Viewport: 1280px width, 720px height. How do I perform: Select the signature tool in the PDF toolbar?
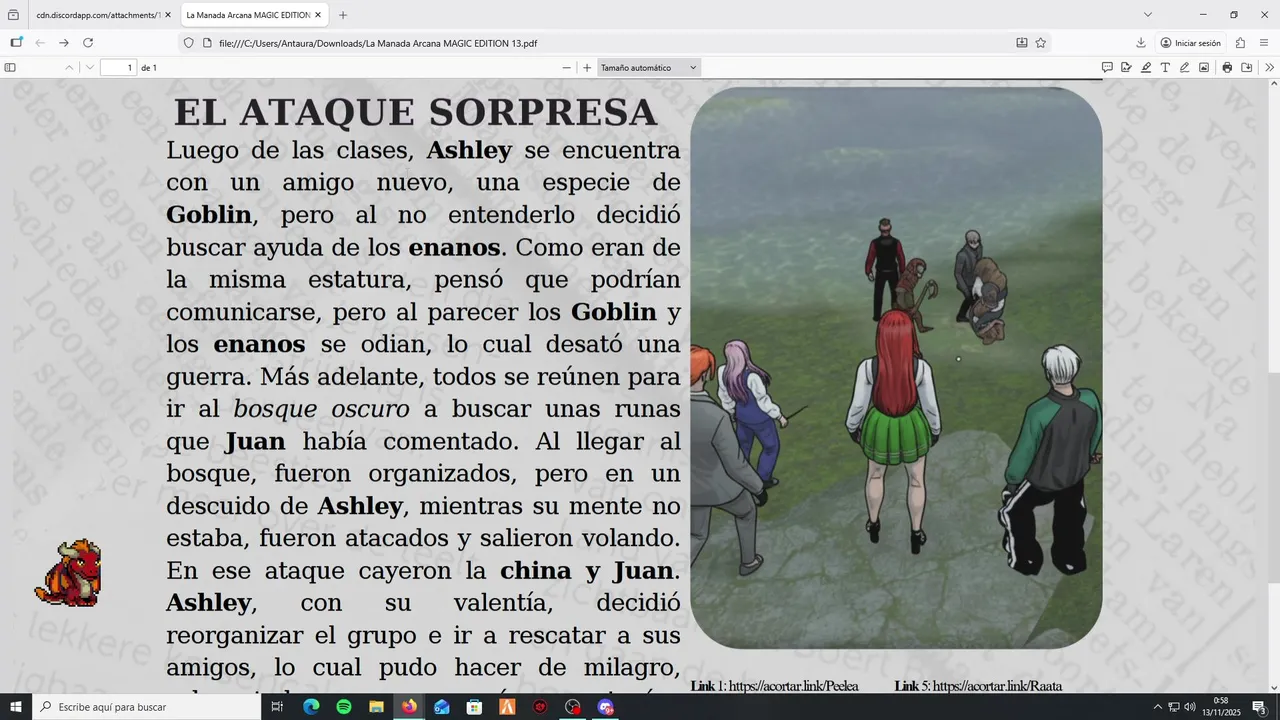(1126, 68)
